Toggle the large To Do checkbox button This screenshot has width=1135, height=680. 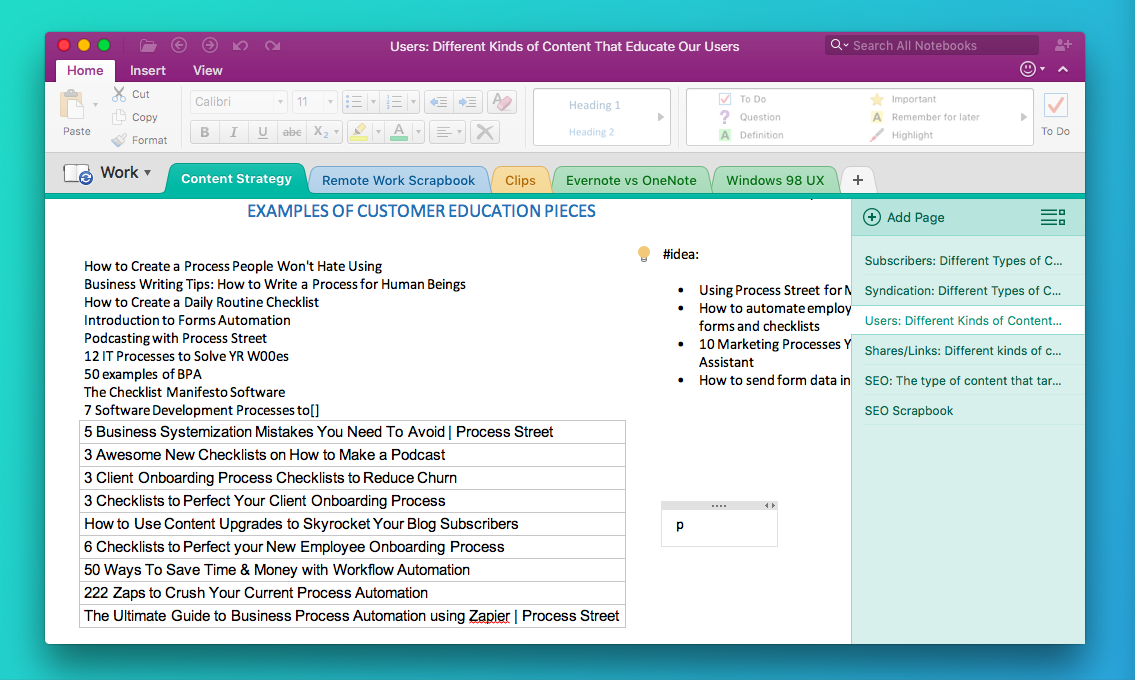[1055, 106]
